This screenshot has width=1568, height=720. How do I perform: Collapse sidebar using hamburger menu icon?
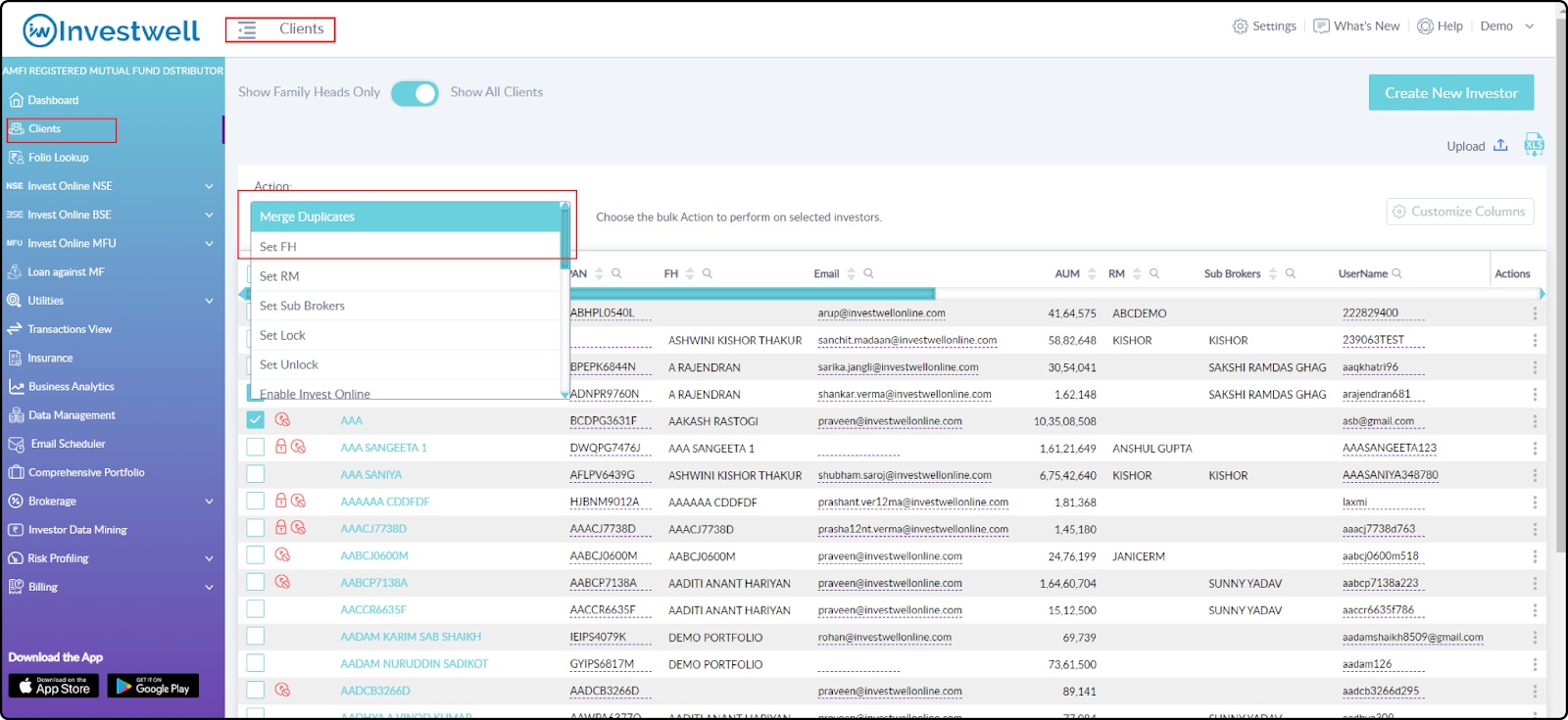click(247, 29)
